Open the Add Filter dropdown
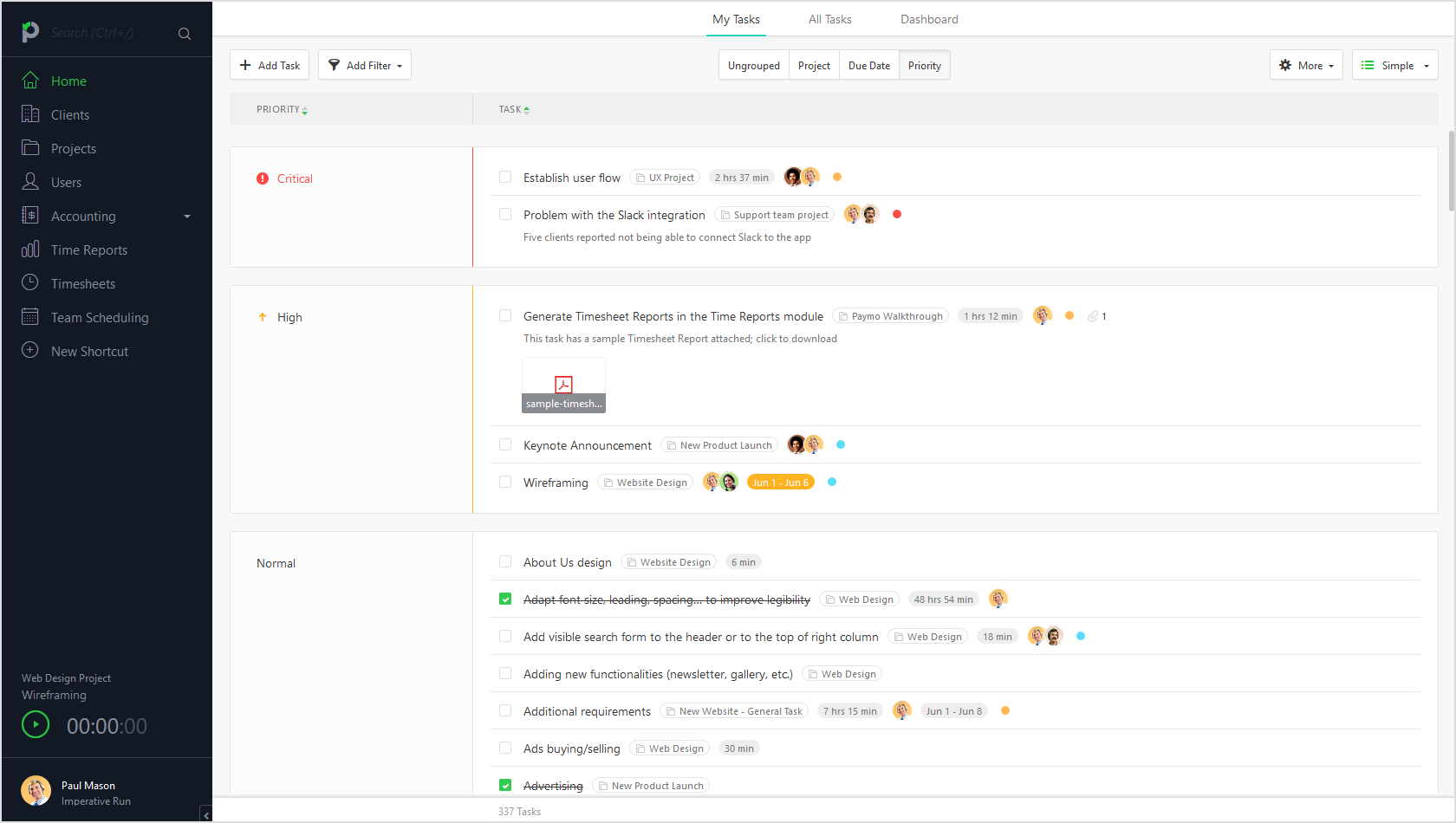The width and height of the screenshot is (1456, 823). pyautogui.click(x=364, y=64)
